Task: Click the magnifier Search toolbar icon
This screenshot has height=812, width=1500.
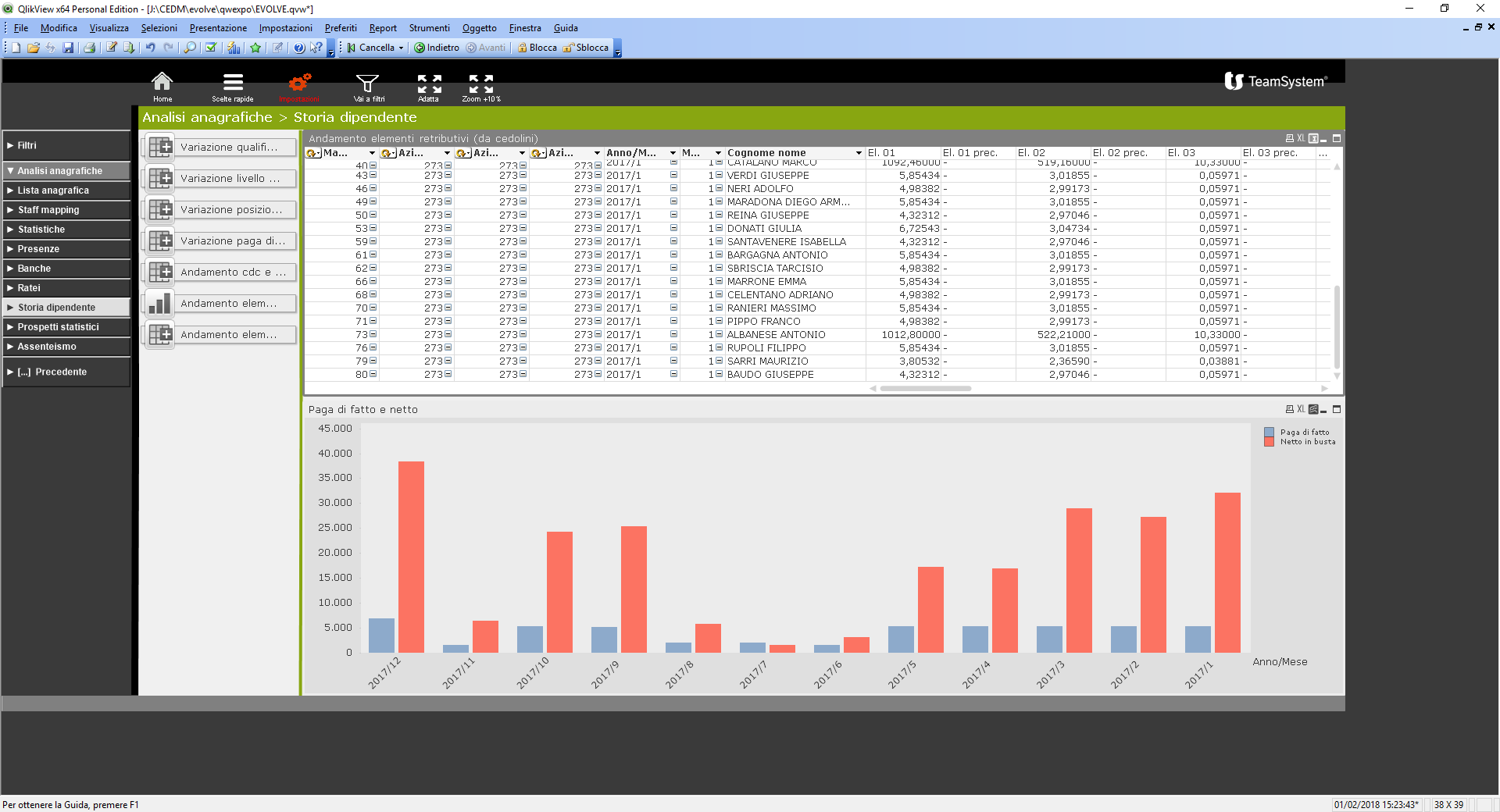Action: (190, 48)
